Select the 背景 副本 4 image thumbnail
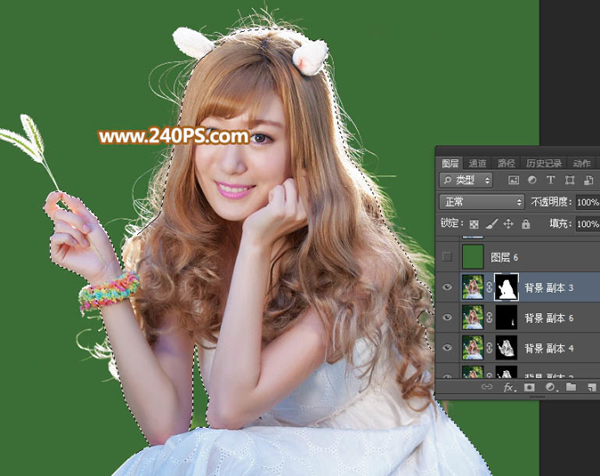This screenshot has height=476, width=600. (x=473, y=348)
